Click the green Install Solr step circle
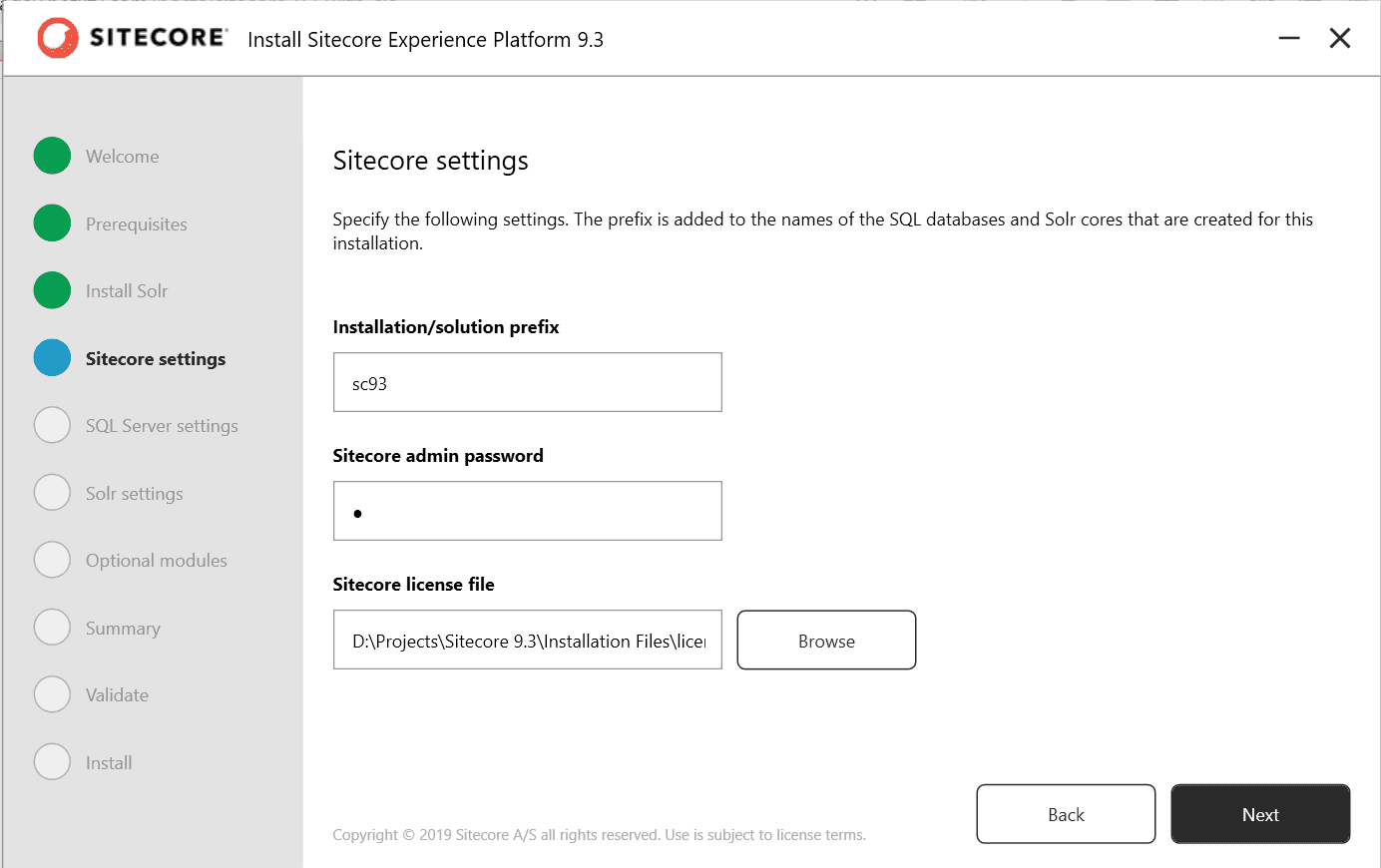Screen dimensions: 1381x868 pos(52,290)
